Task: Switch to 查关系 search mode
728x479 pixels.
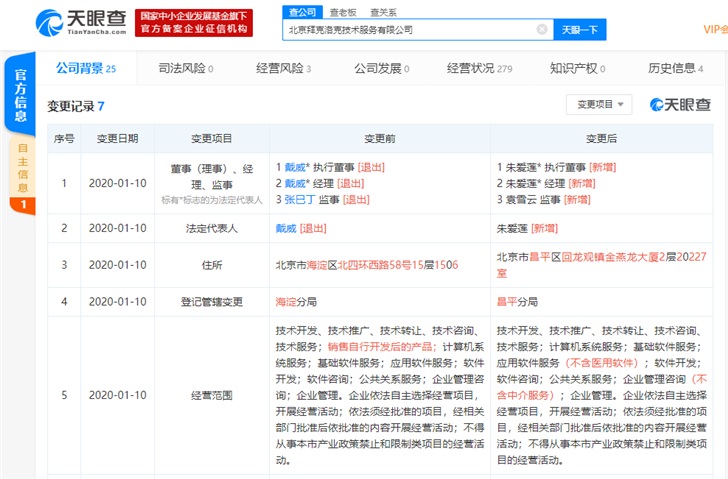Action: pos(382,11)
